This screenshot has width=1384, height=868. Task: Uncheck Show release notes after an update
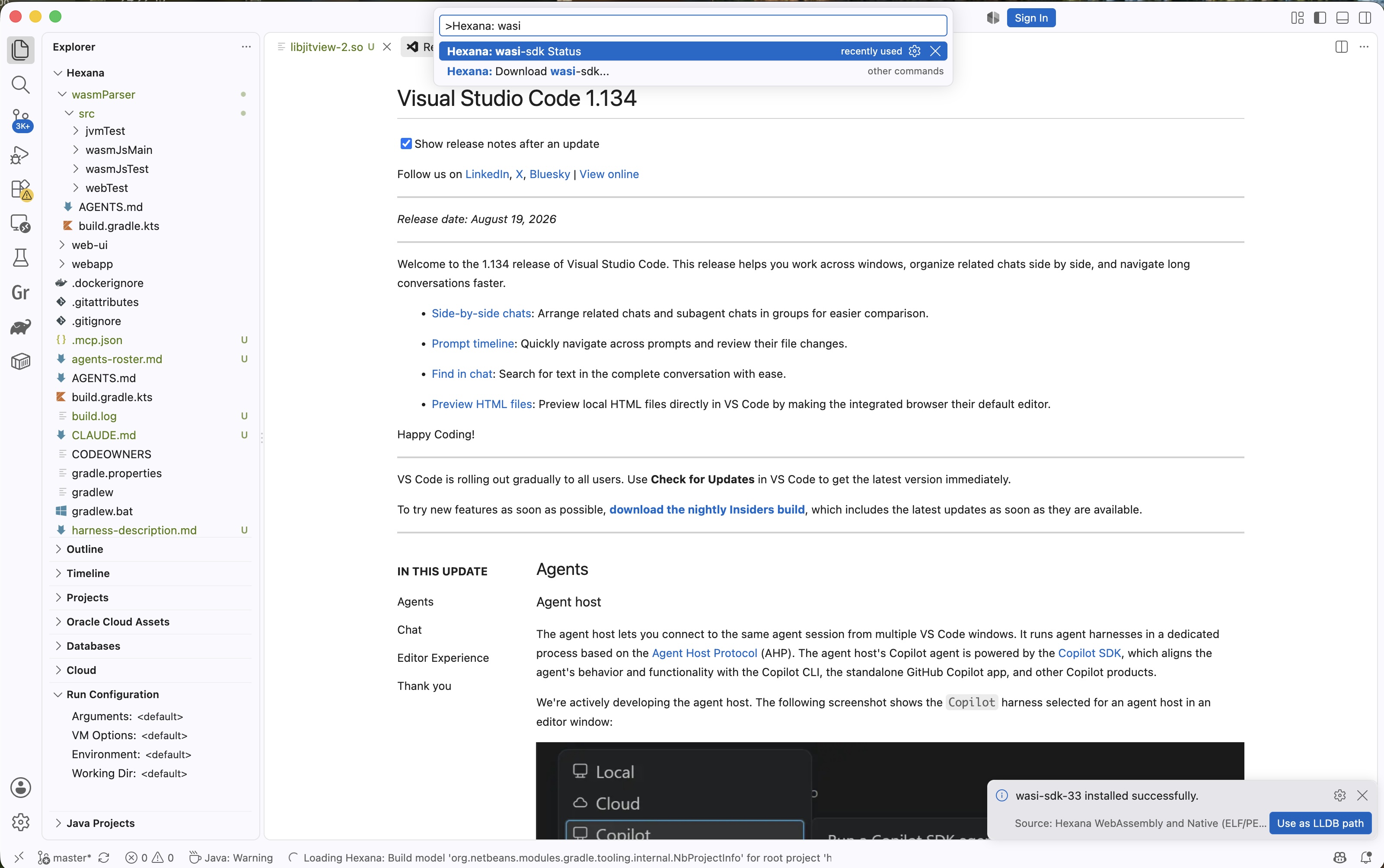click(406, 144)
